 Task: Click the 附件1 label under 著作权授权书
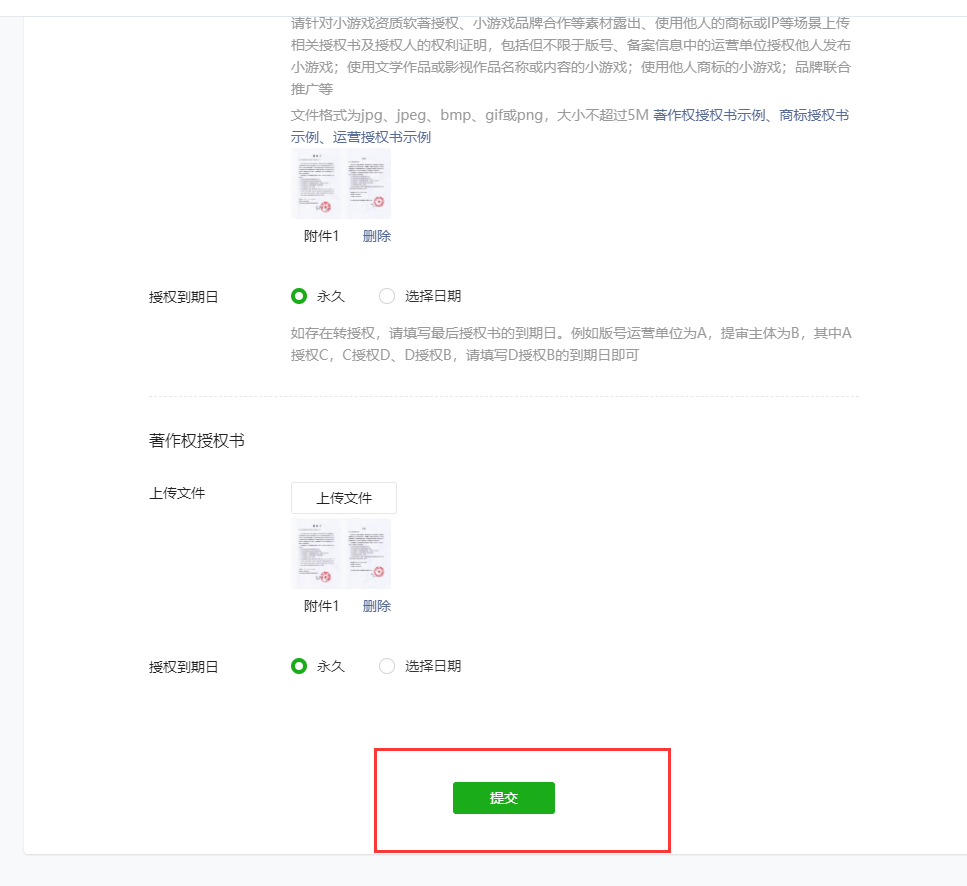[x=321, y=606]
